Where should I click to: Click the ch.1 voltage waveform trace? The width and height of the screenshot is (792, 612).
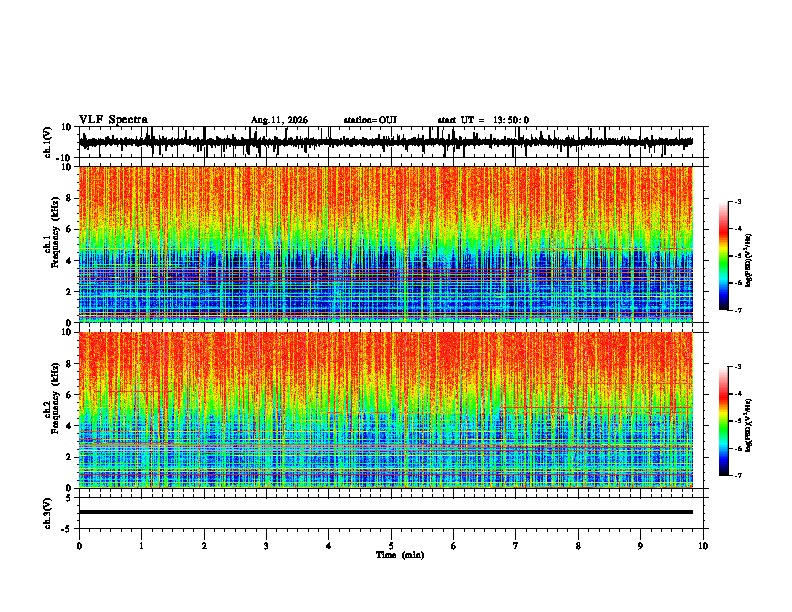click(x=386, y=142)
